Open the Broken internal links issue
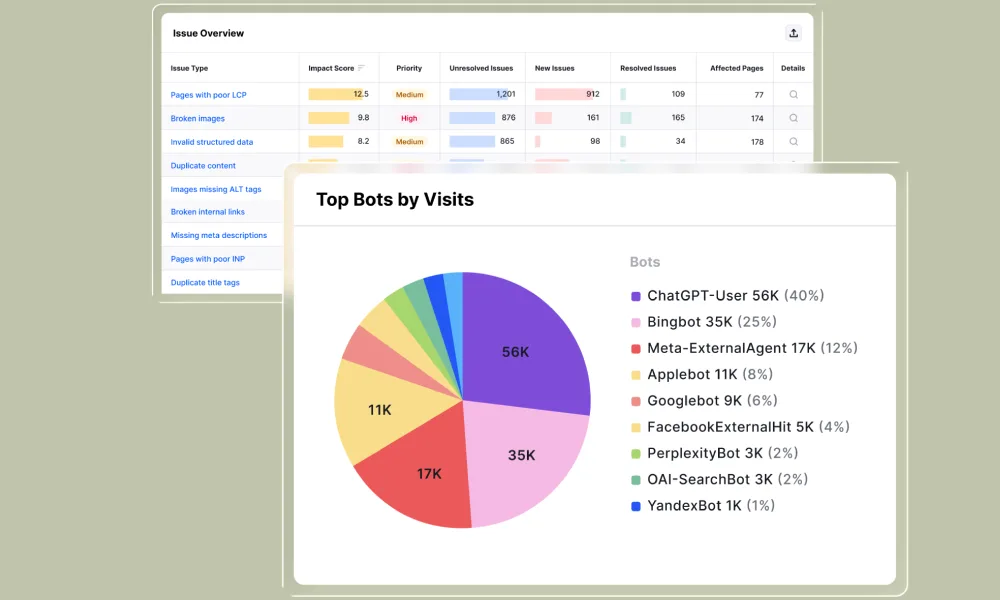The height and width of the screenshot is (600, 1000). tap(207, 212)
